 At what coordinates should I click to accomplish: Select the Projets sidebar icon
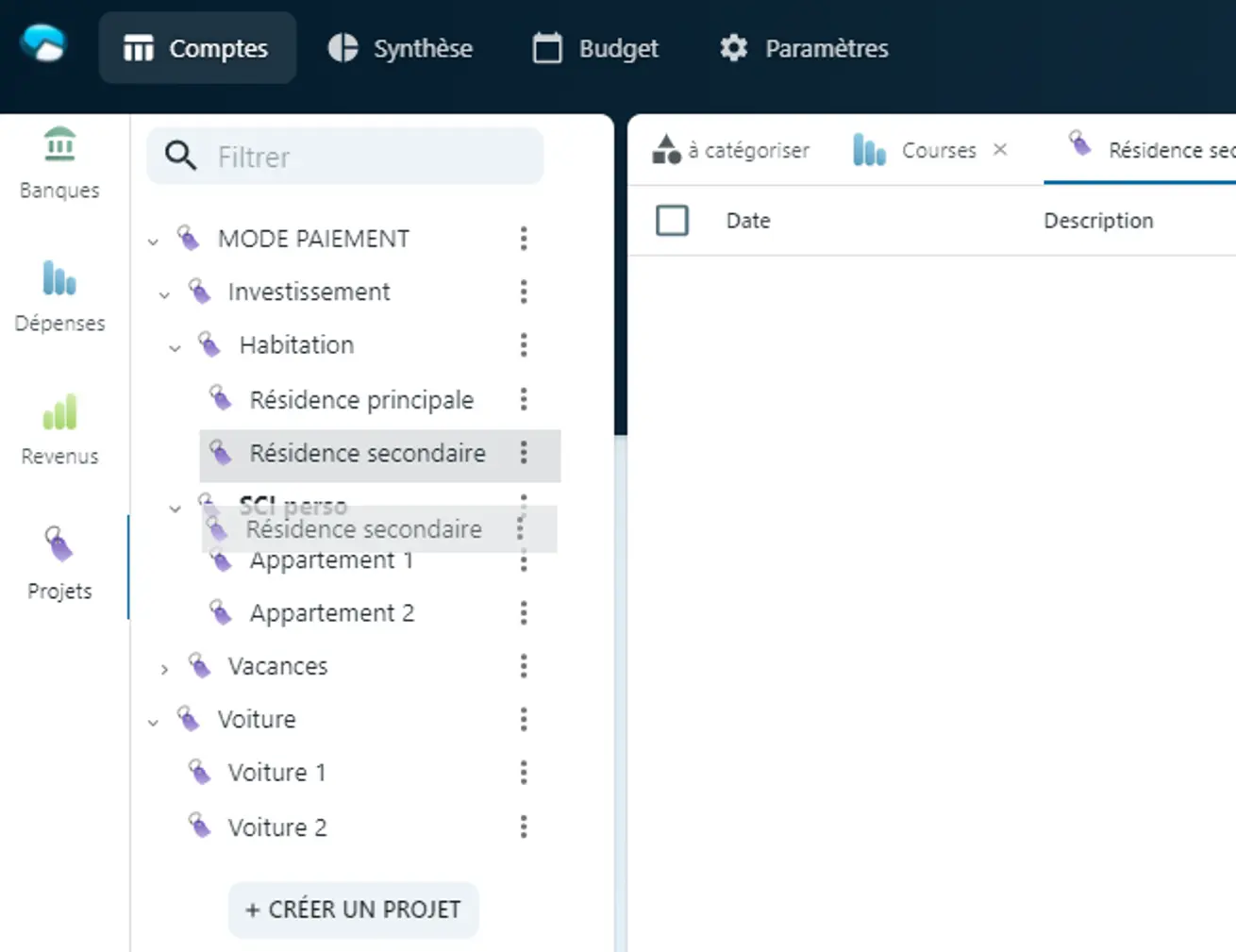coord(59,563)
